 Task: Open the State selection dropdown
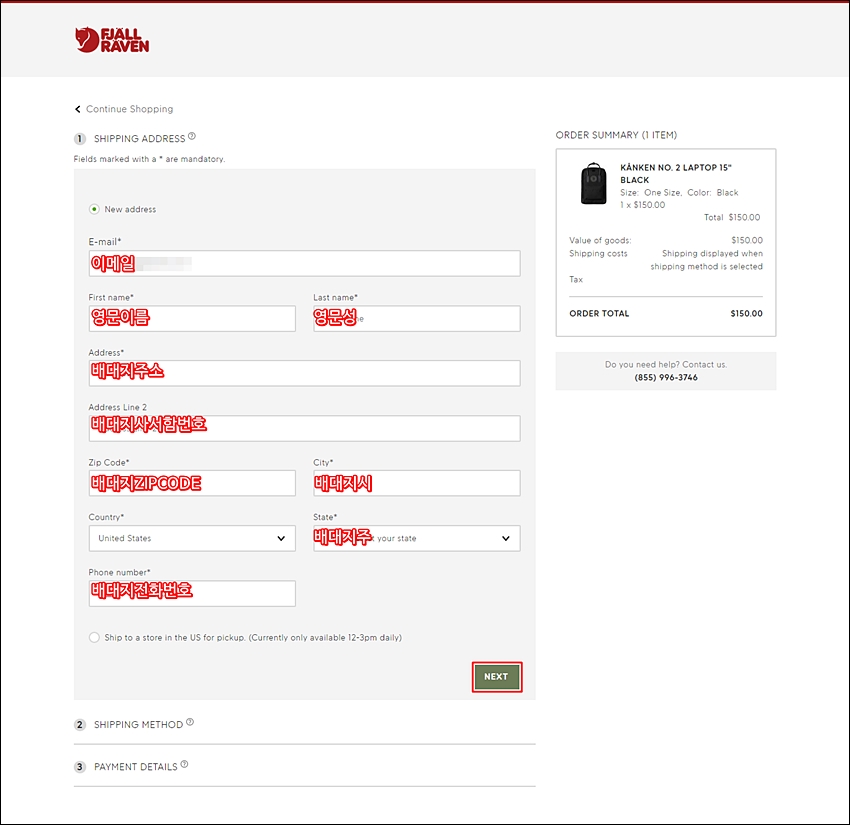417,538
